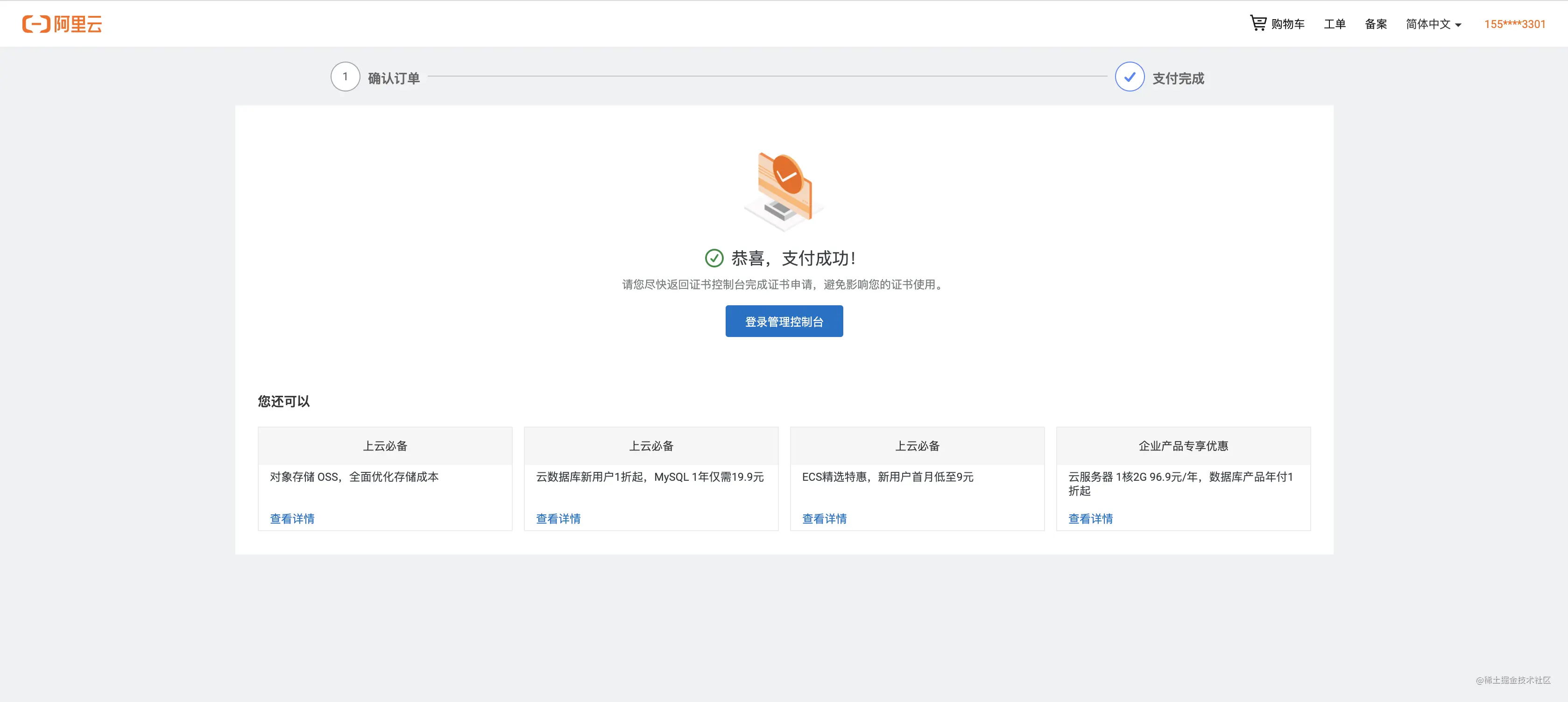Click the blue checkmark step circle
The image size is (1568, 702).
point(1129,77)
